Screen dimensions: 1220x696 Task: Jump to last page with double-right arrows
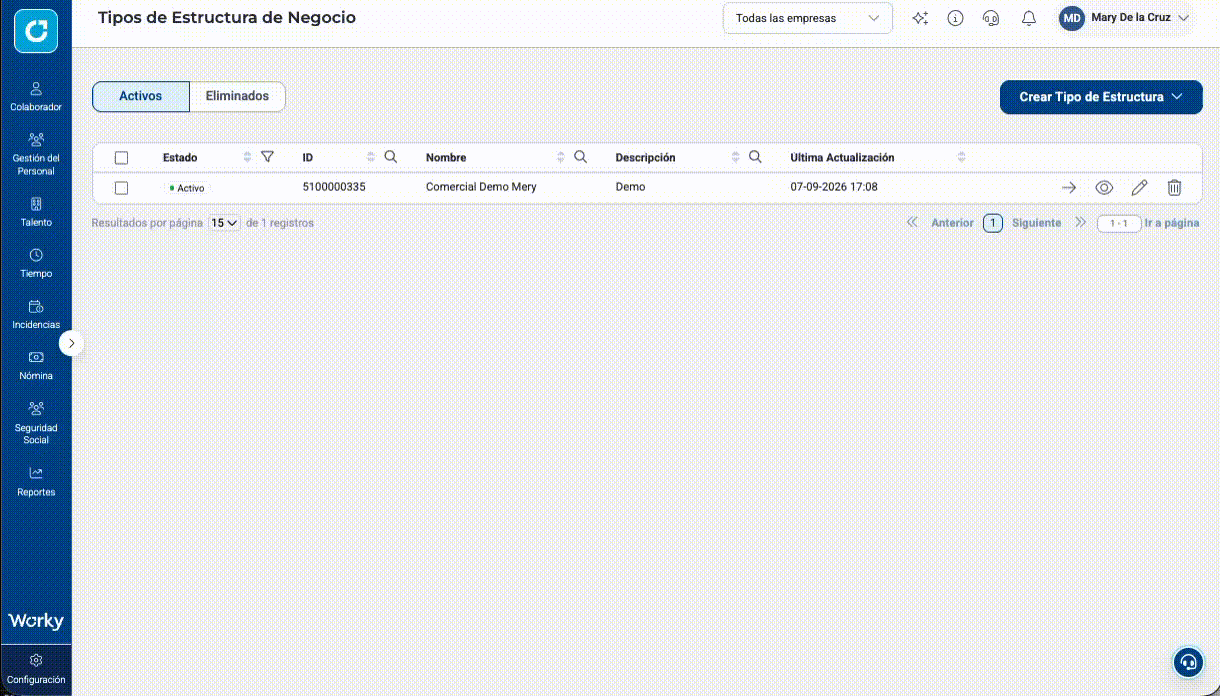point(1080,223)
